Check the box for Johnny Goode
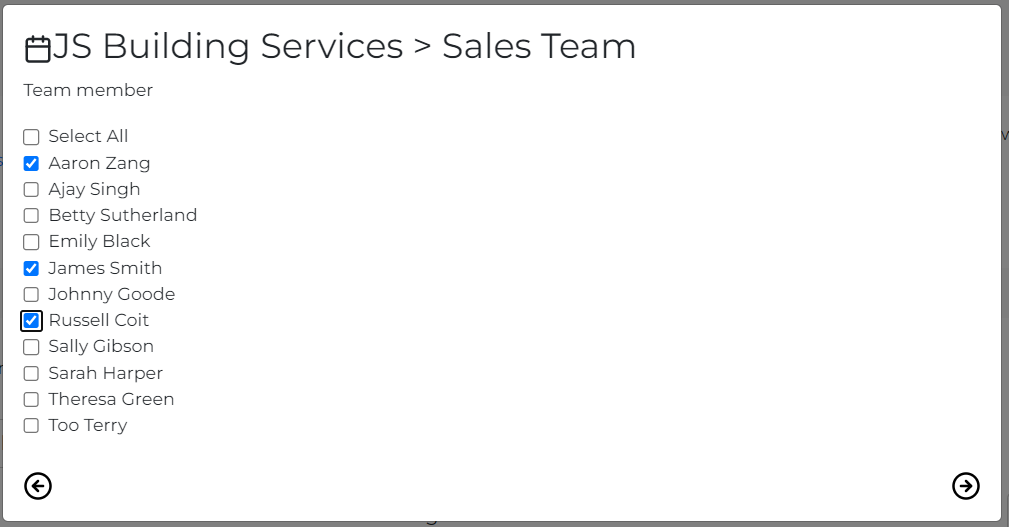Screen dimensions: 1009x527 (31, 295)
